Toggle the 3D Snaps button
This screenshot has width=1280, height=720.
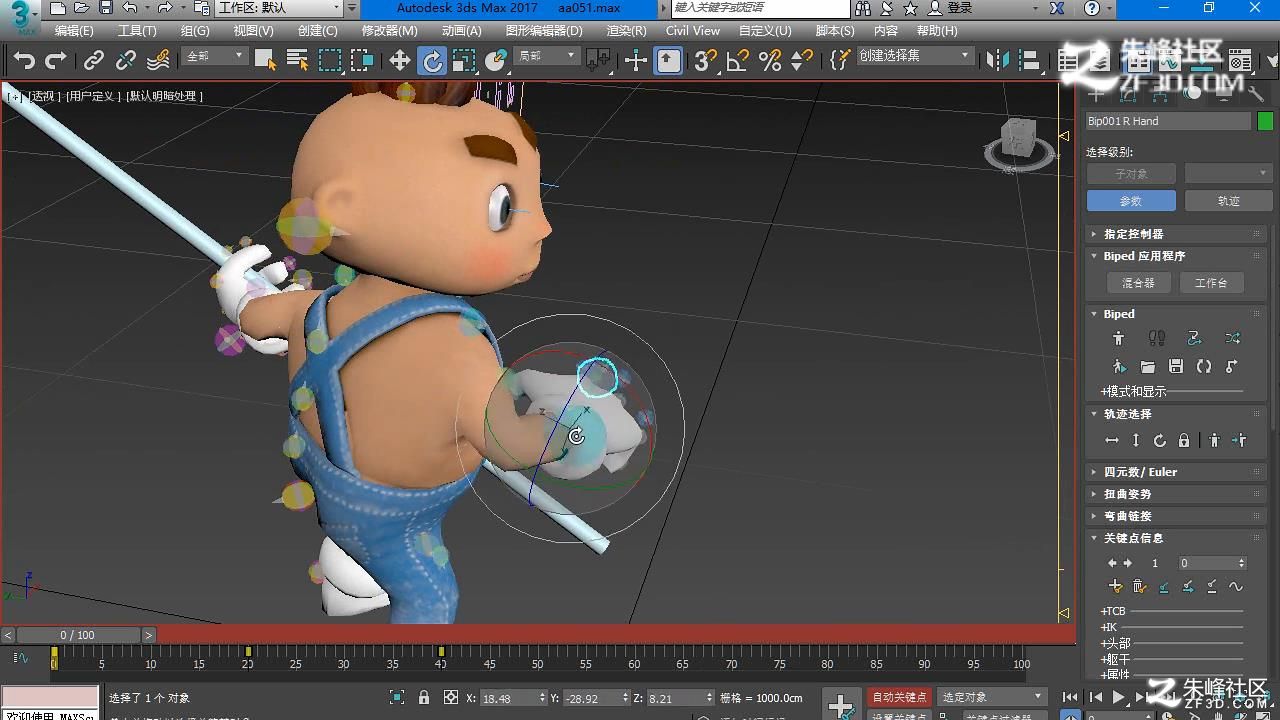point(706,61)
